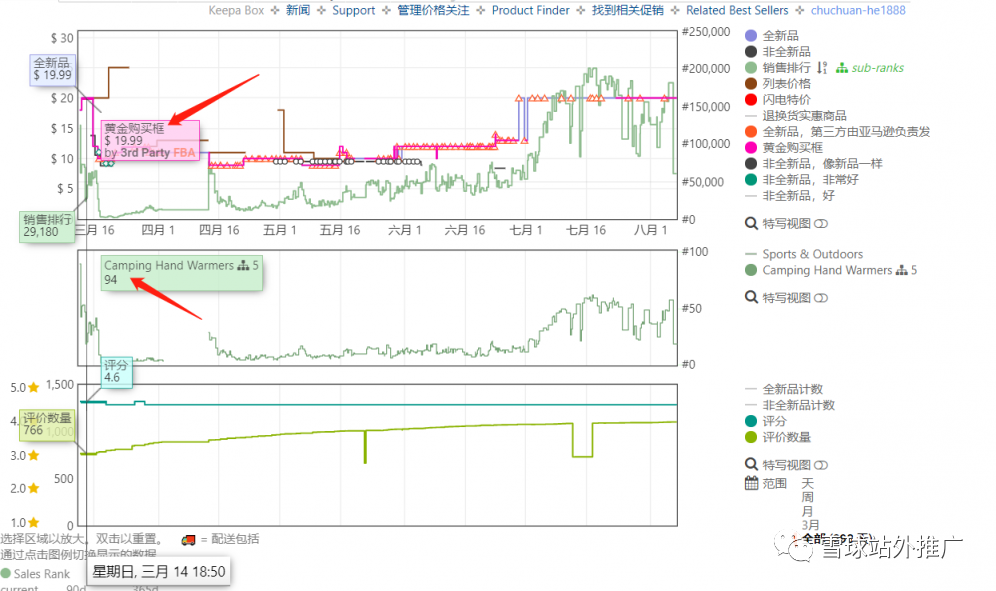Toggle 特写视图 switch for the price chart
The height and width of the screenshot is (591, 996).
pos(821,224)
